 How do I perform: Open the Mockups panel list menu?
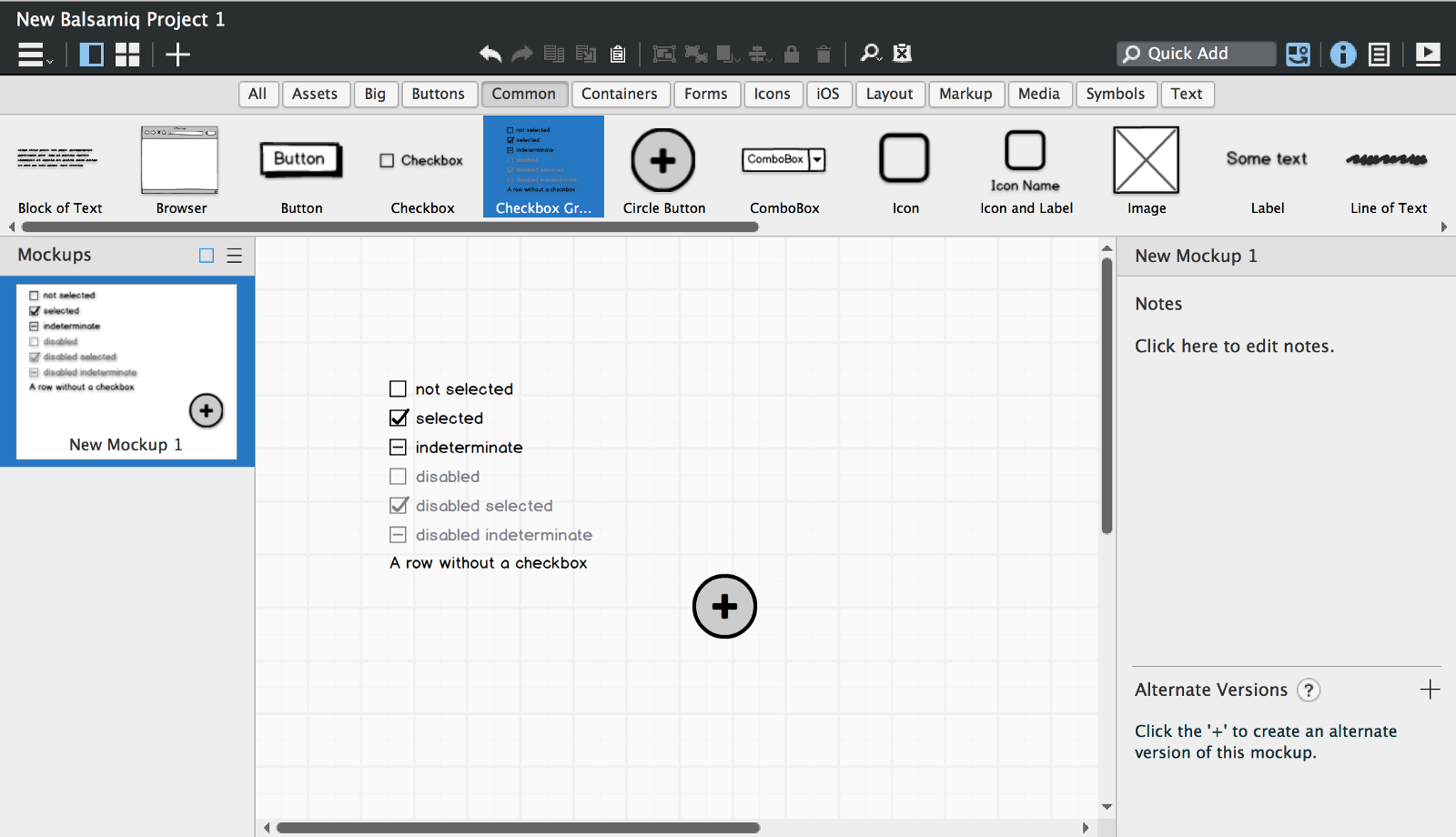pos(234,256)
